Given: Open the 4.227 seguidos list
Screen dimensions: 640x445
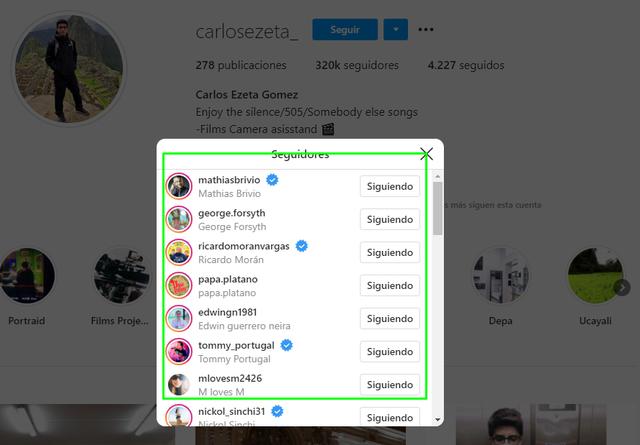Looking at the screenshot, I should click(x=466, y=65).
